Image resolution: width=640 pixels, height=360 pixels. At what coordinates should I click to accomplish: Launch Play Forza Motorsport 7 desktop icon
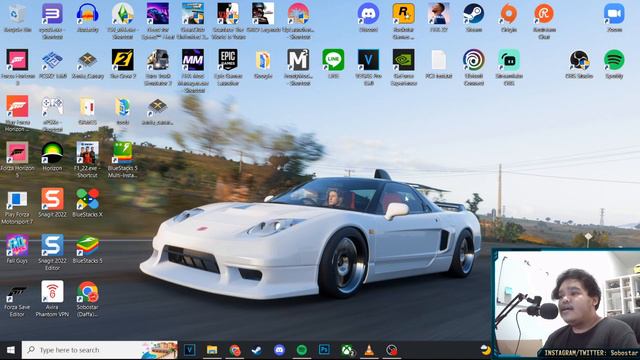tap(17, 206)
